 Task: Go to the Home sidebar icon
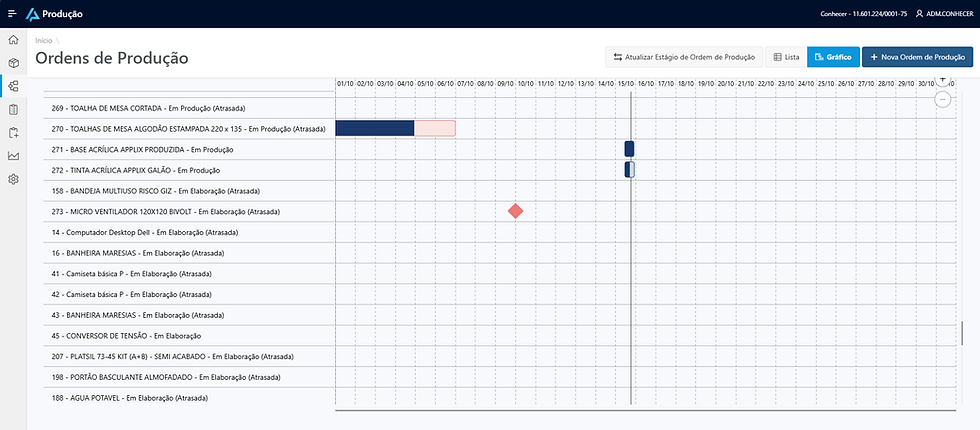click(13, 41)
